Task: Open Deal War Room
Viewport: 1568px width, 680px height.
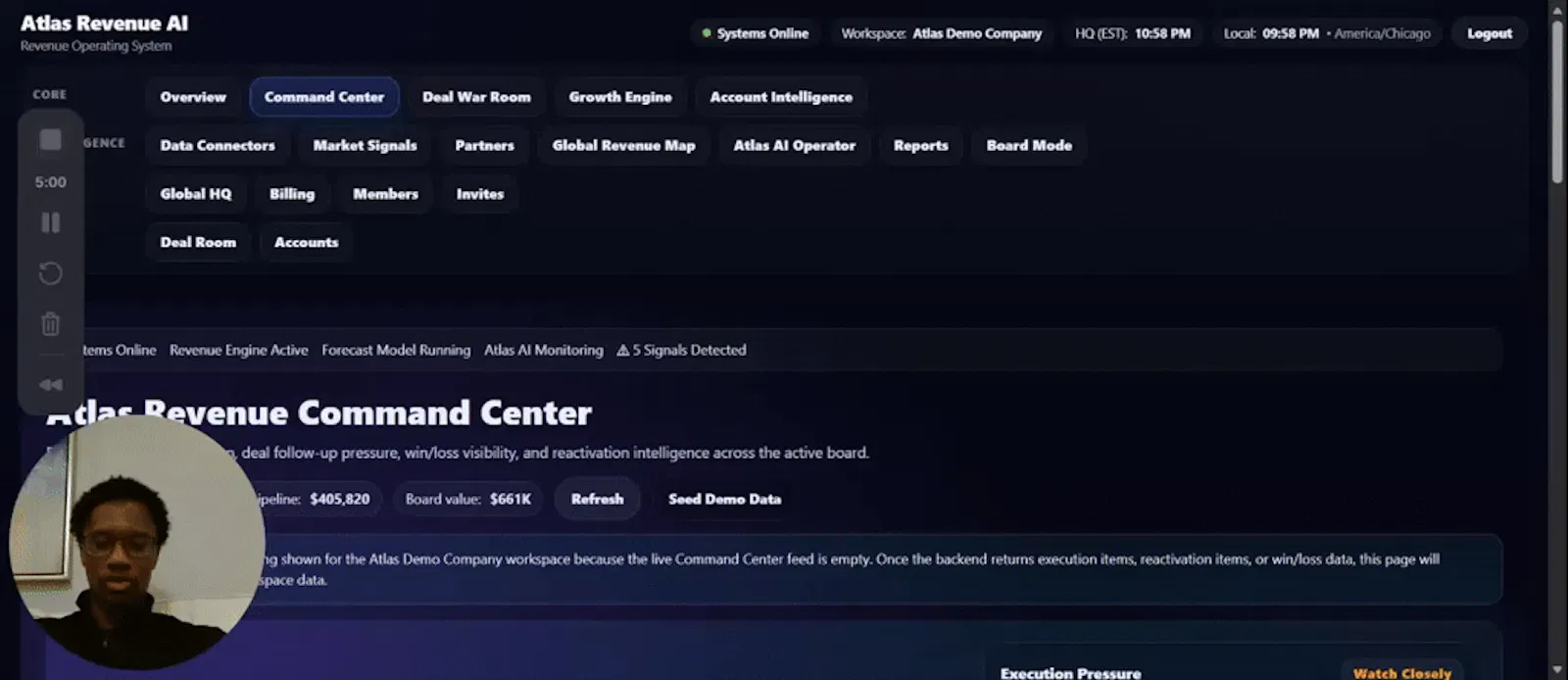Action: click(x=476, y=97)
